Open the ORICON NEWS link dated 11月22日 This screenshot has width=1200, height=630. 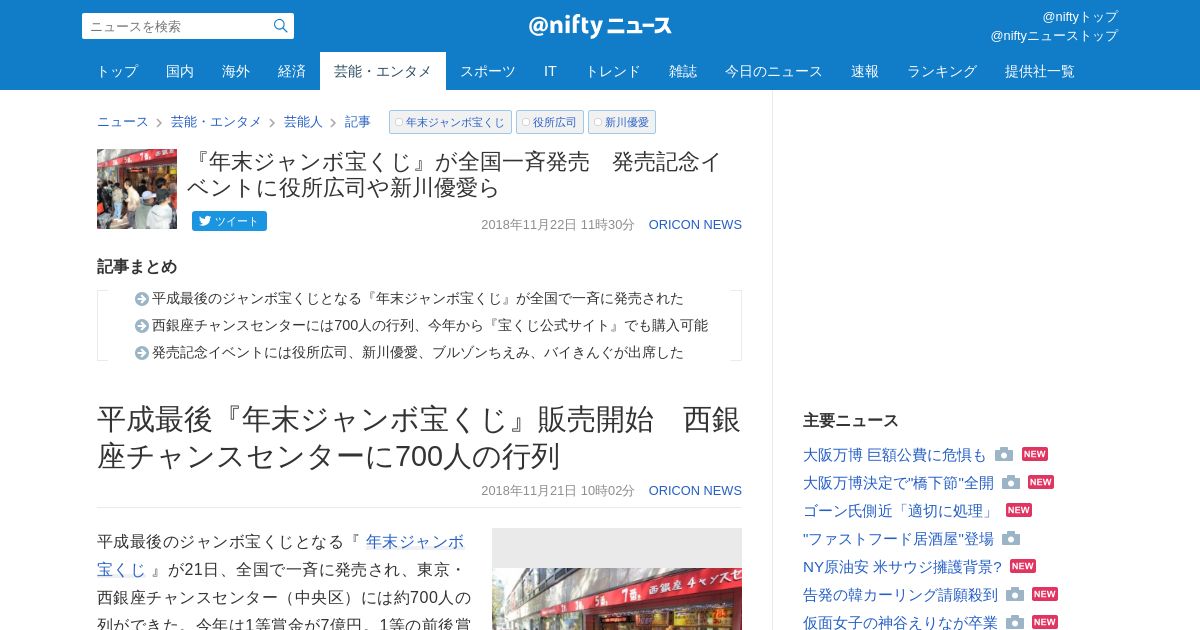point(695,225)
